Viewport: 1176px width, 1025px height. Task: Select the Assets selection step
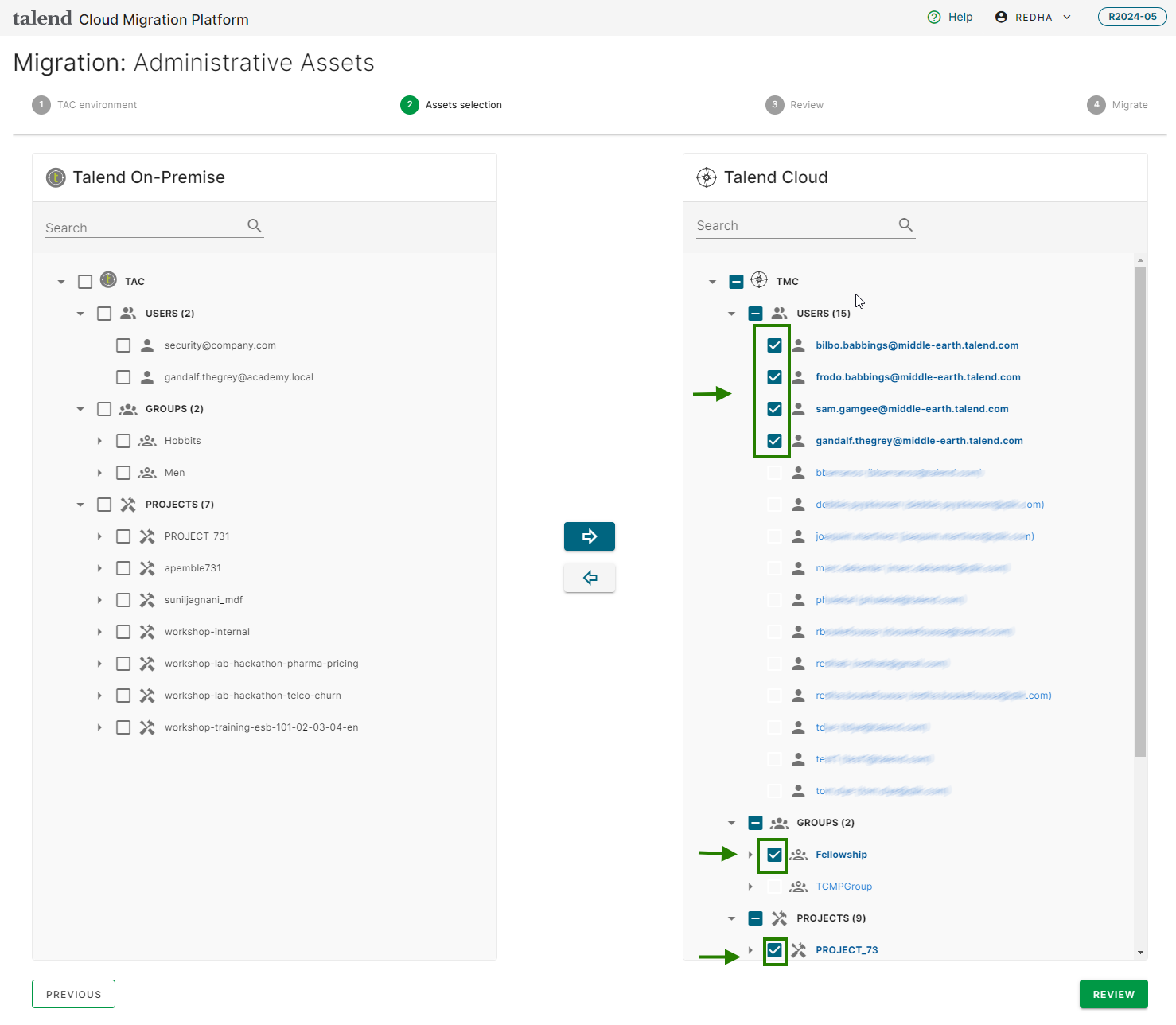coord(451,105)
